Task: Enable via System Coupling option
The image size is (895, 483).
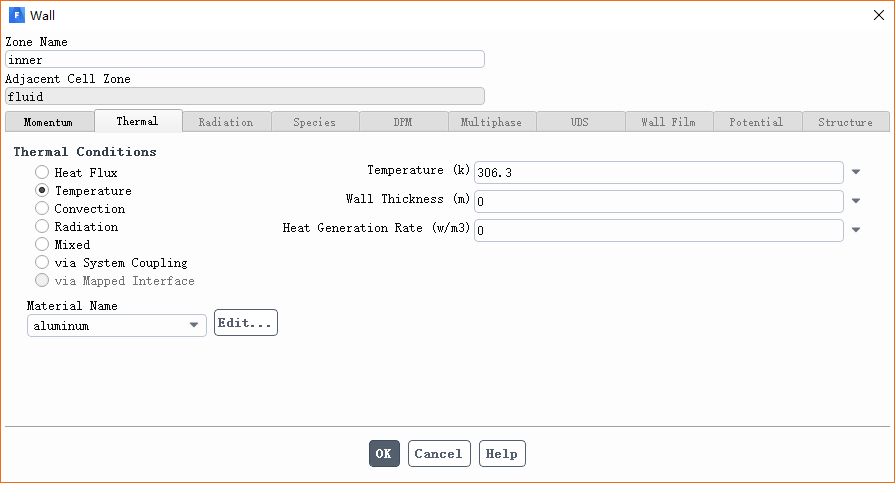Action: point(42,263)
